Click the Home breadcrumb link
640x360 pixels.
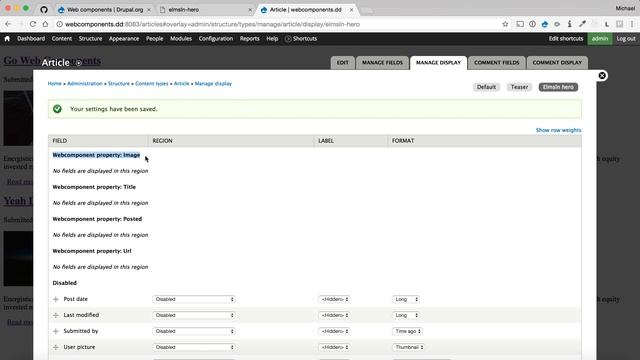point(54,84)
